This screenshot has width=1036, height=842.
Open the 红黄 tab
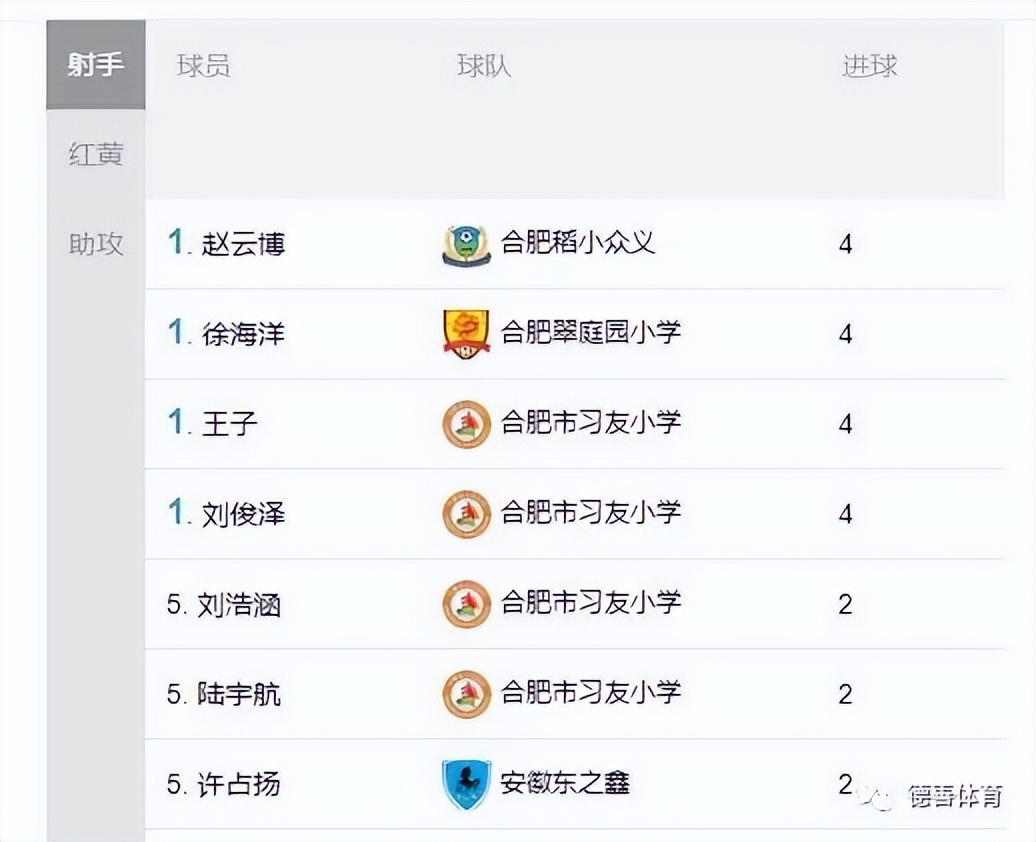pyautogui.click(x=95, y=154)
